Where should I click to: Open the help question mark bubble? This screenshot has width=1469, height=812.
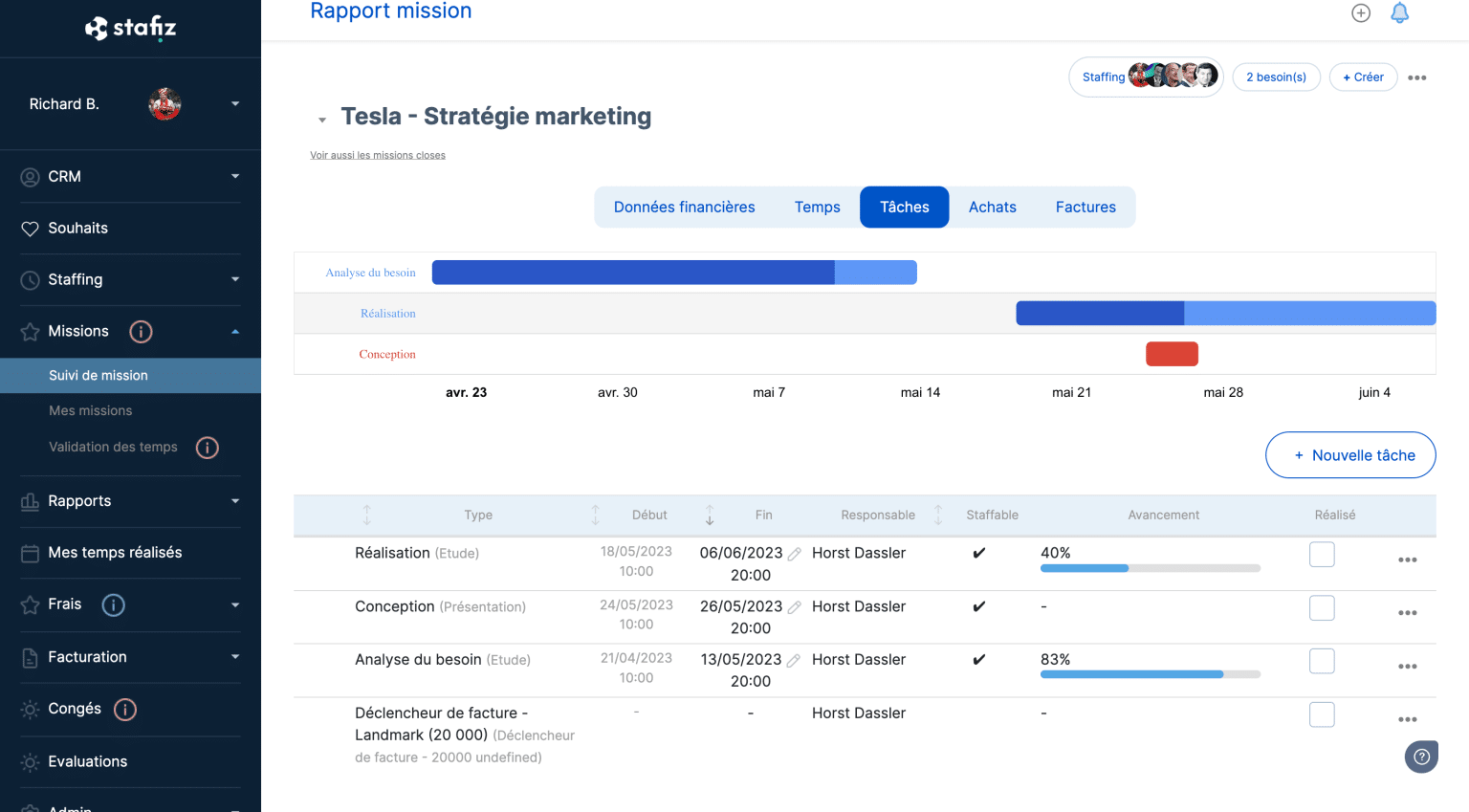[1421, 757]
